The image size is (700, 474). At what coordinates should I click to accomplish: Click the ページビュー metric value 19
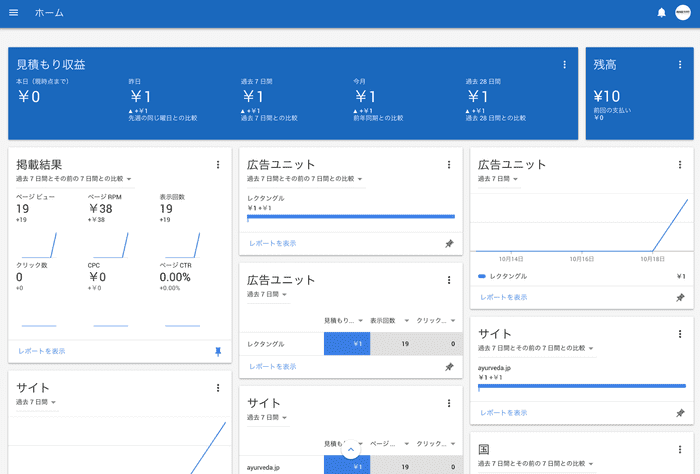tap(22, 209)
